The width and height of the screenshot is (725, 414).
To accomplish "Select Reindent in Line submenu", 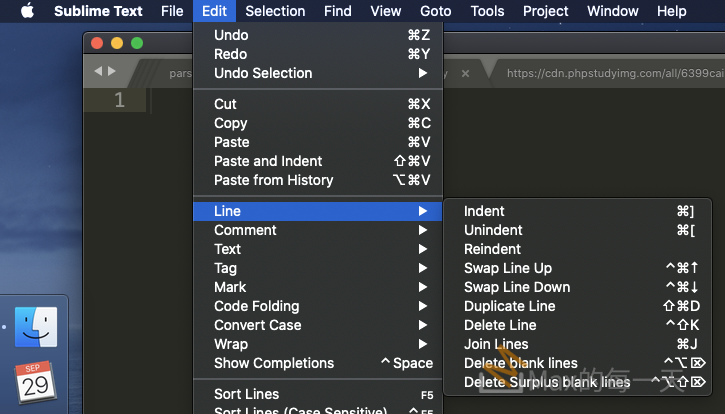I will tap(492, 249).
